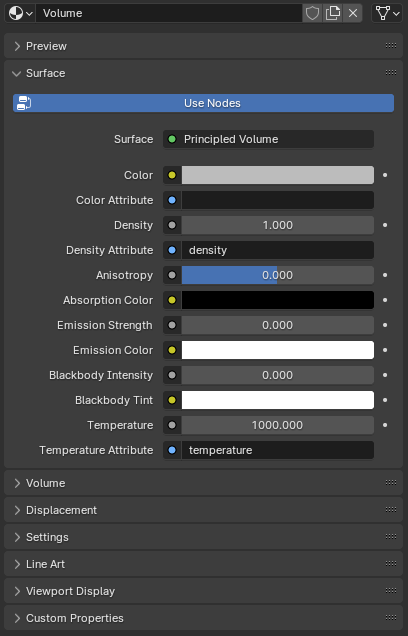Open the node link type dropdown icon
Screen dimensions: 408x636
(387, 13)
